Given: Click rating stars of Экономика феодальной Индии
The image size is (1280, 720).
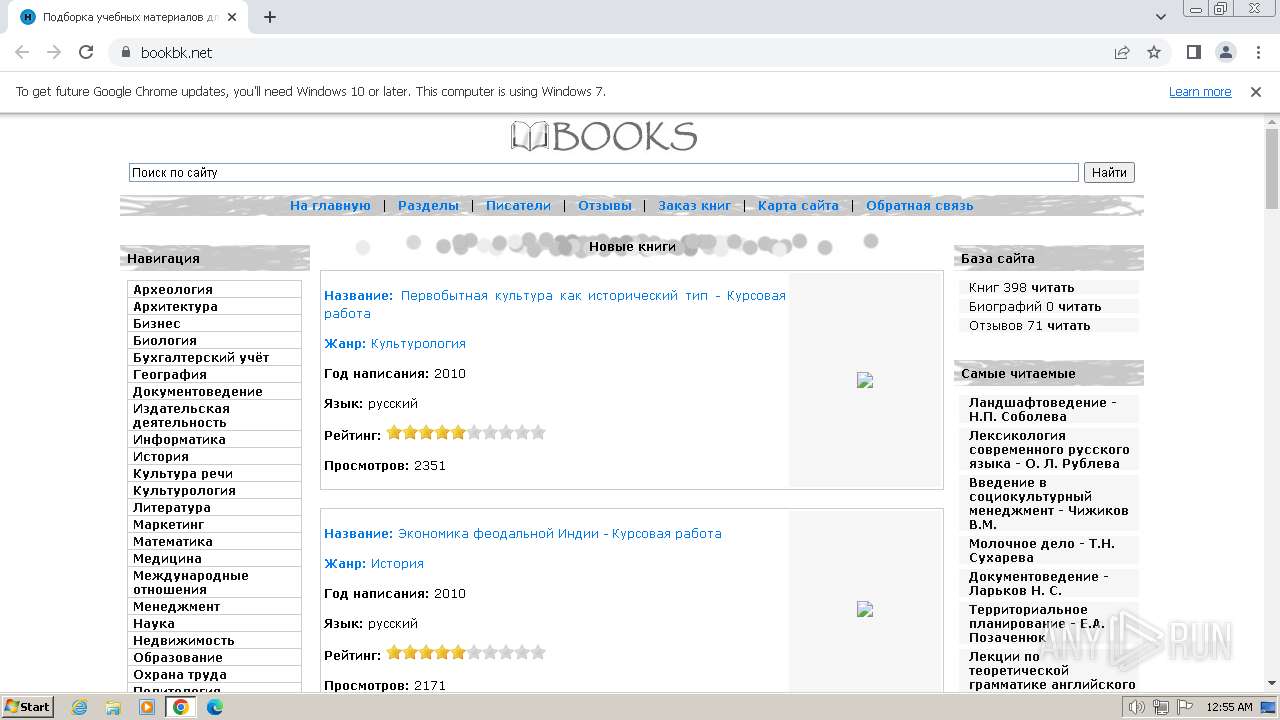Looking at the screenshot, I should coord(466,653).
